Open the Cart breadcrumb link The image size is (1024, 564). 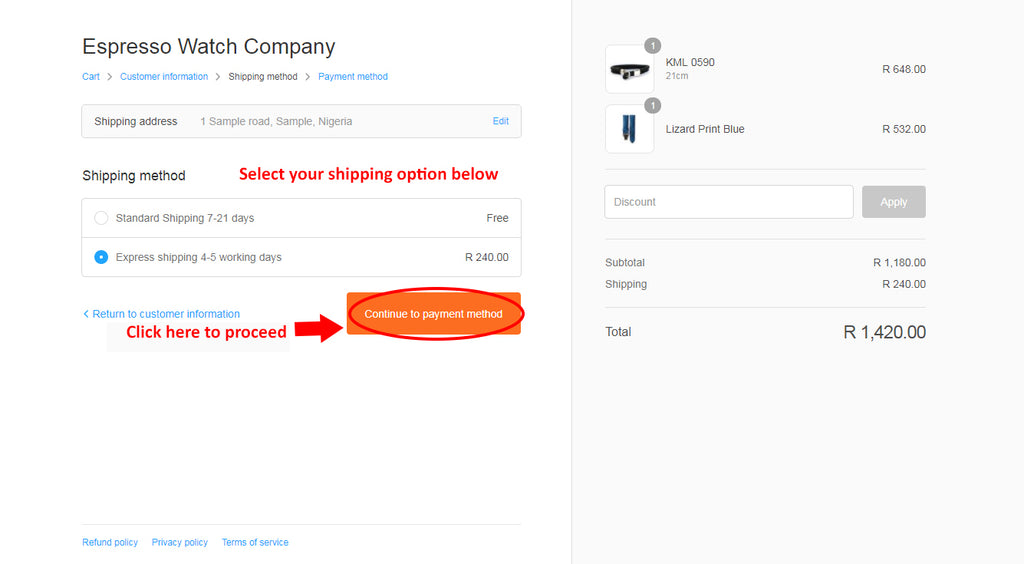click(x=91, y=77)
